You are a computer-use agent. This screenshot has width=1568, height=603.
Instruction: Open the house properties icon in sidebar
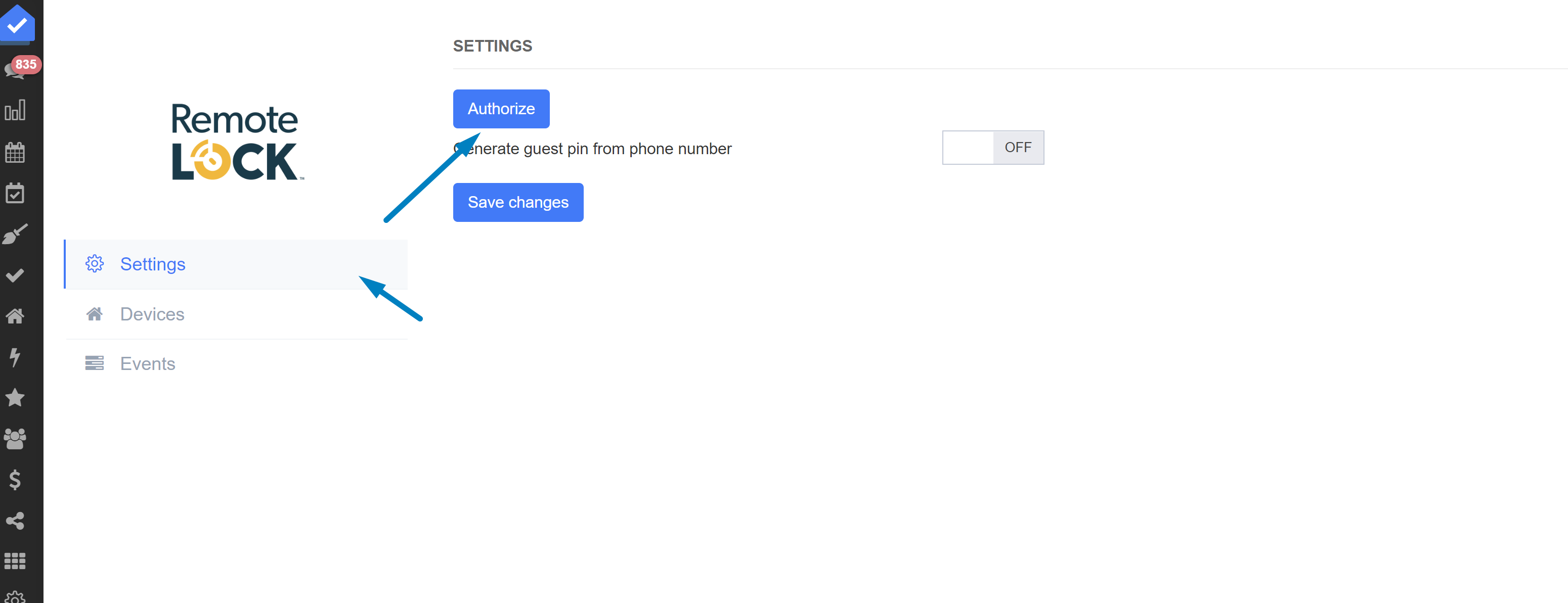(x=15, y=316)
